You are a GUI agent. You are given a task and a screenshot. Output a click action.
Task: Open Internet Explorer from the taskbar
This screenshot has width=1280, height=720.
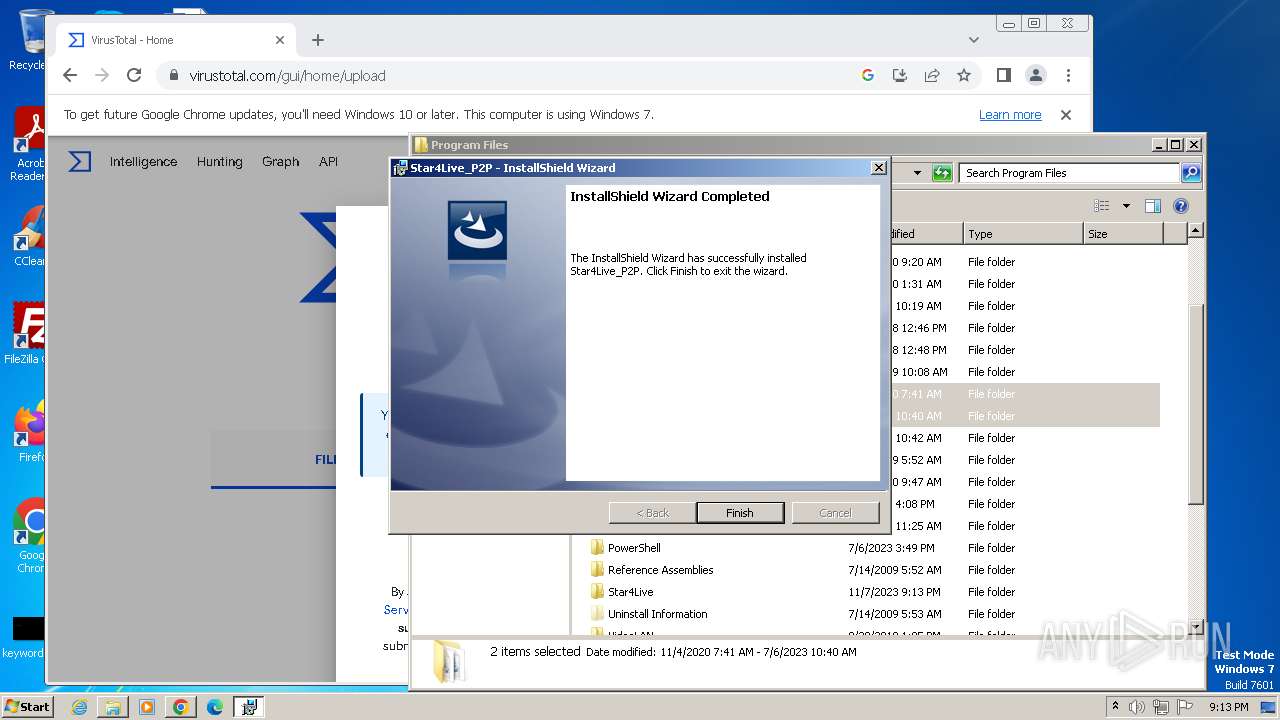click(79, 707)
